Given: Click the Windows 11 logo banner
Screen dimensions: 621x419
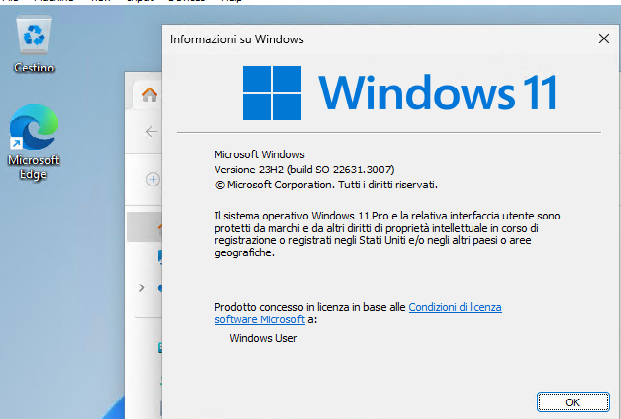Looking at the screenshot, I should [x=400, y=93].
